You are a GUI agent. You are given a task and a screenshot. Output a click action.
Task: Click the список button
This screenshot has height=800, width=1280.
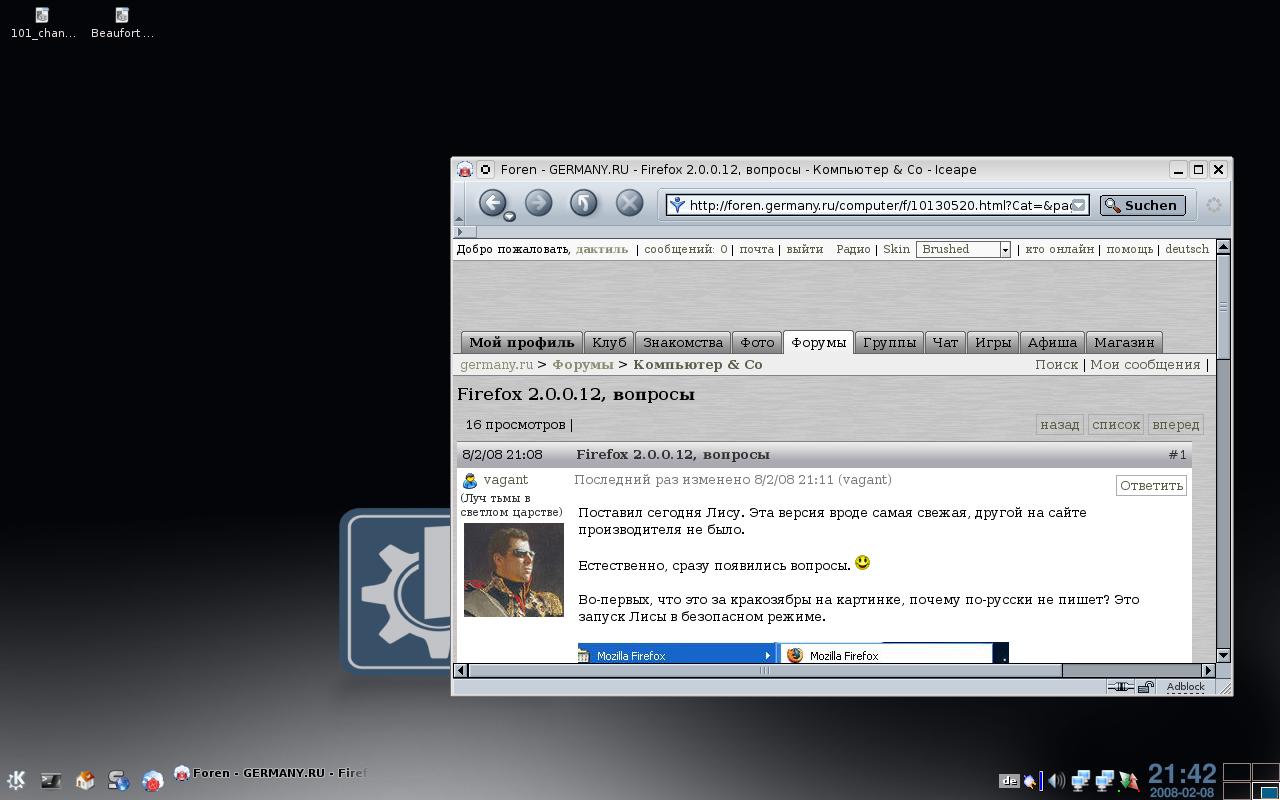tap(1116, 424)
